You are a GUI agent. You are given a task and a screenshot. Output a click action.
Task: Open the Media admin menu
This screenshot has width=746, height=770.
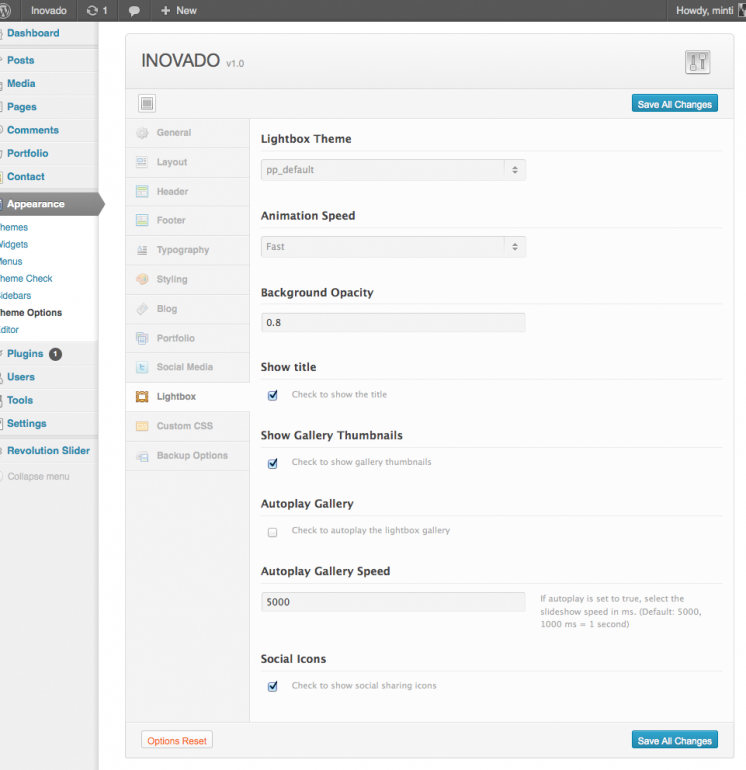point(21,83)
